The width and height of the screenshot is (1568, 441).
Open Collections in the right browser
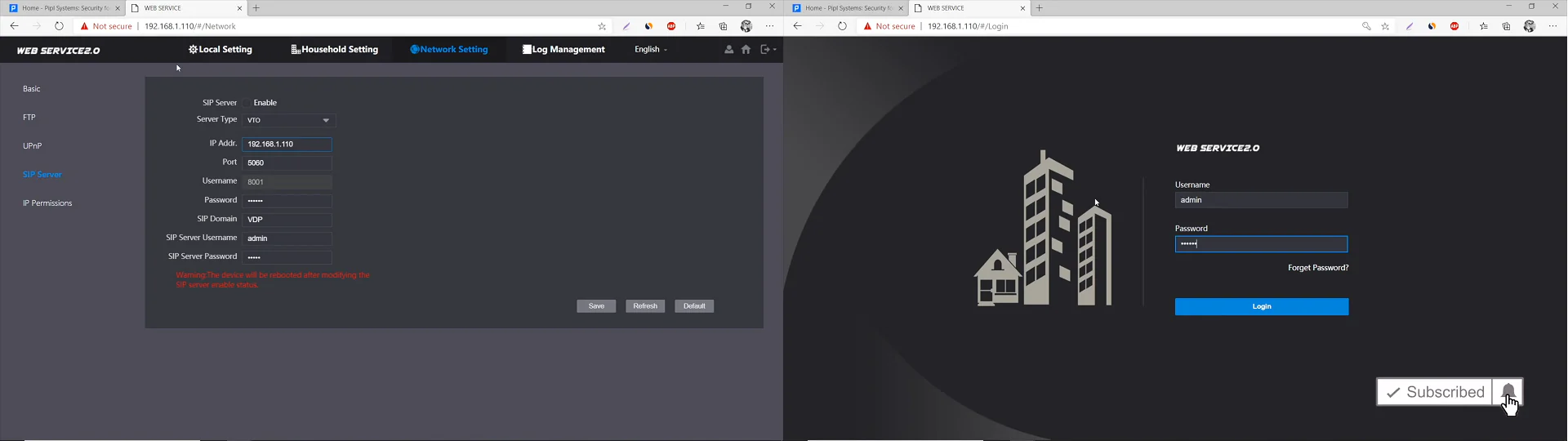(x=1506, y=26)
